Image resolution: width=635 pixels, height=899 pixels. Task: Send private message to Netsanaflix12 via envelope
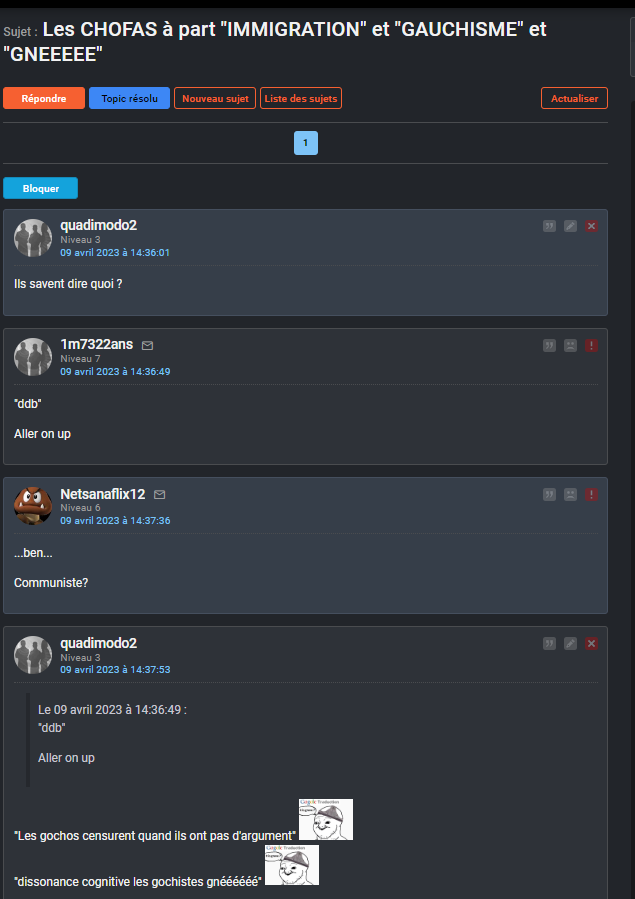click(159, 494)
